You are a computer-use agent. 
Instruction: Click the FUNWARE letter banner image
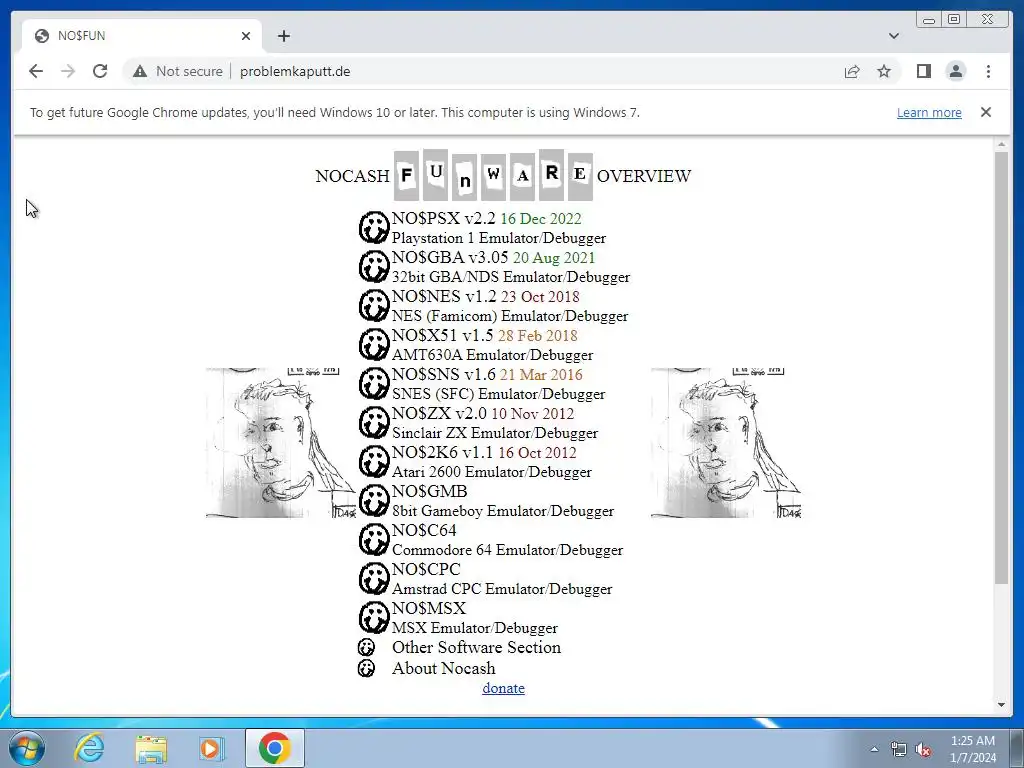[493, 175]
